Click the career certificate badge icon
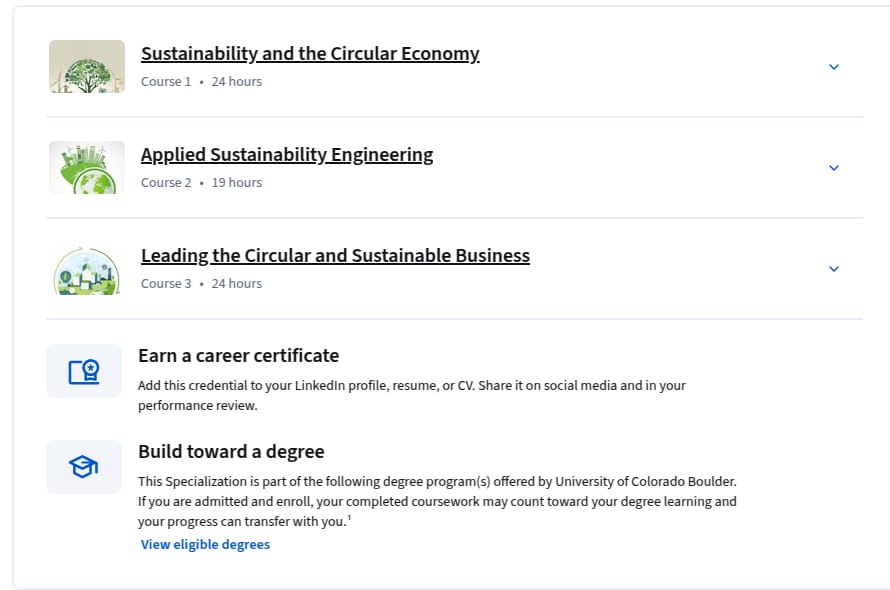This screenshot has width=890, height=590. point(84,371)
